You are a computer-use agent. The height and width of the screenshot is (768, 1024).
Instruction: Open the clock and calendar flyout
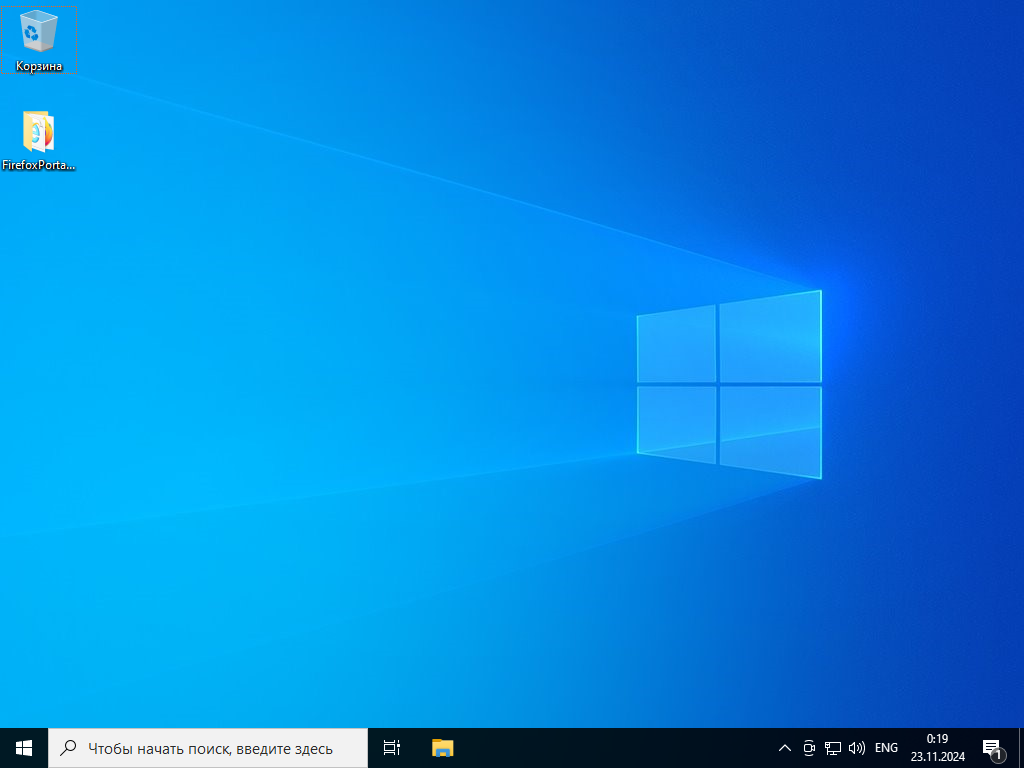pos(937,747)
